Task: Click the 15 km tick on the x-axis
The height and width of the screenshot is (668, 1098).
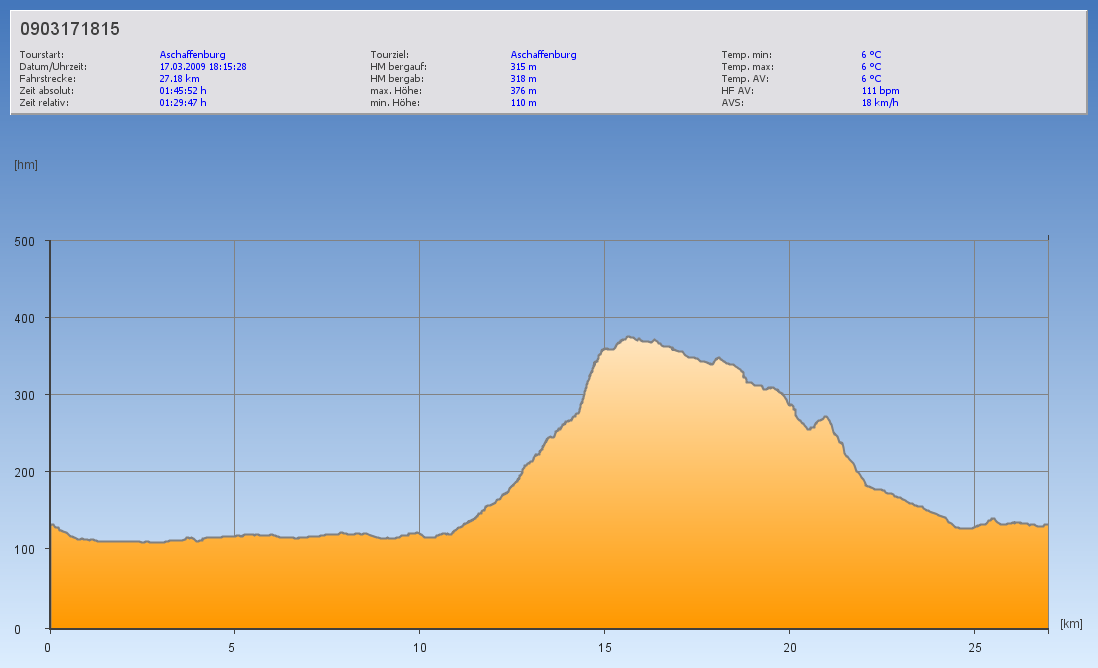Action: coord(604,646)
